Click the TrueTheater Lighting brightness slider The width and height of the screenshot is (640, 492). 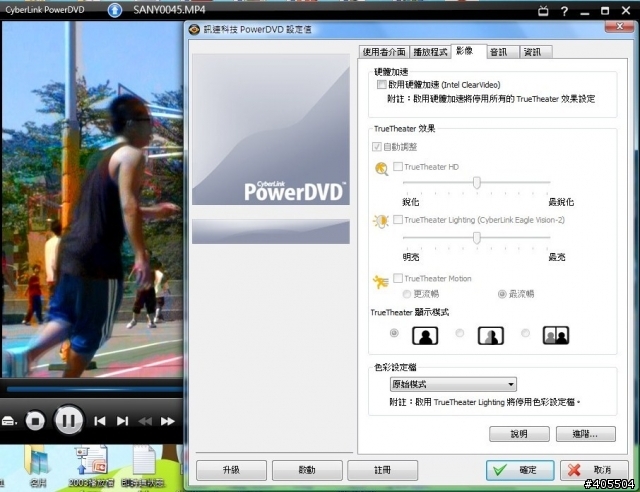pyautogui.click(x=476, y=238)
